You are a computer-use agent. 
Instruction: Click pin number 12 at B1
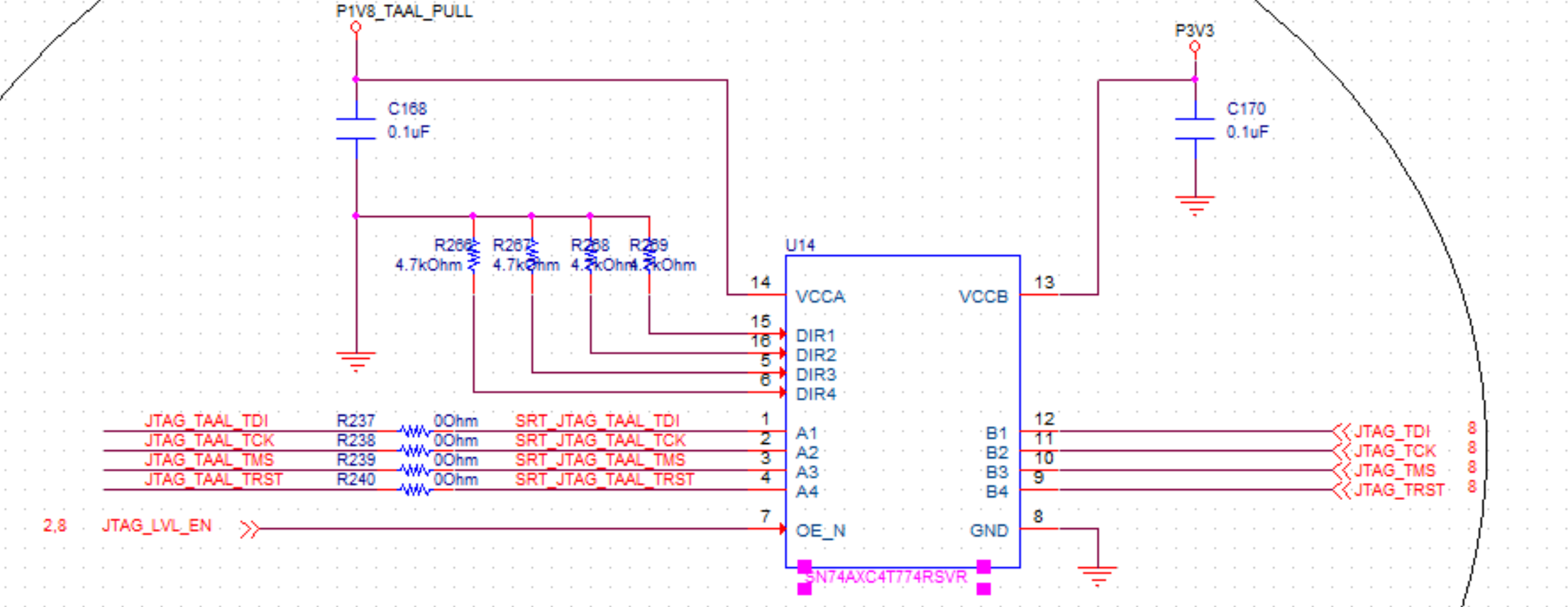1044,419
